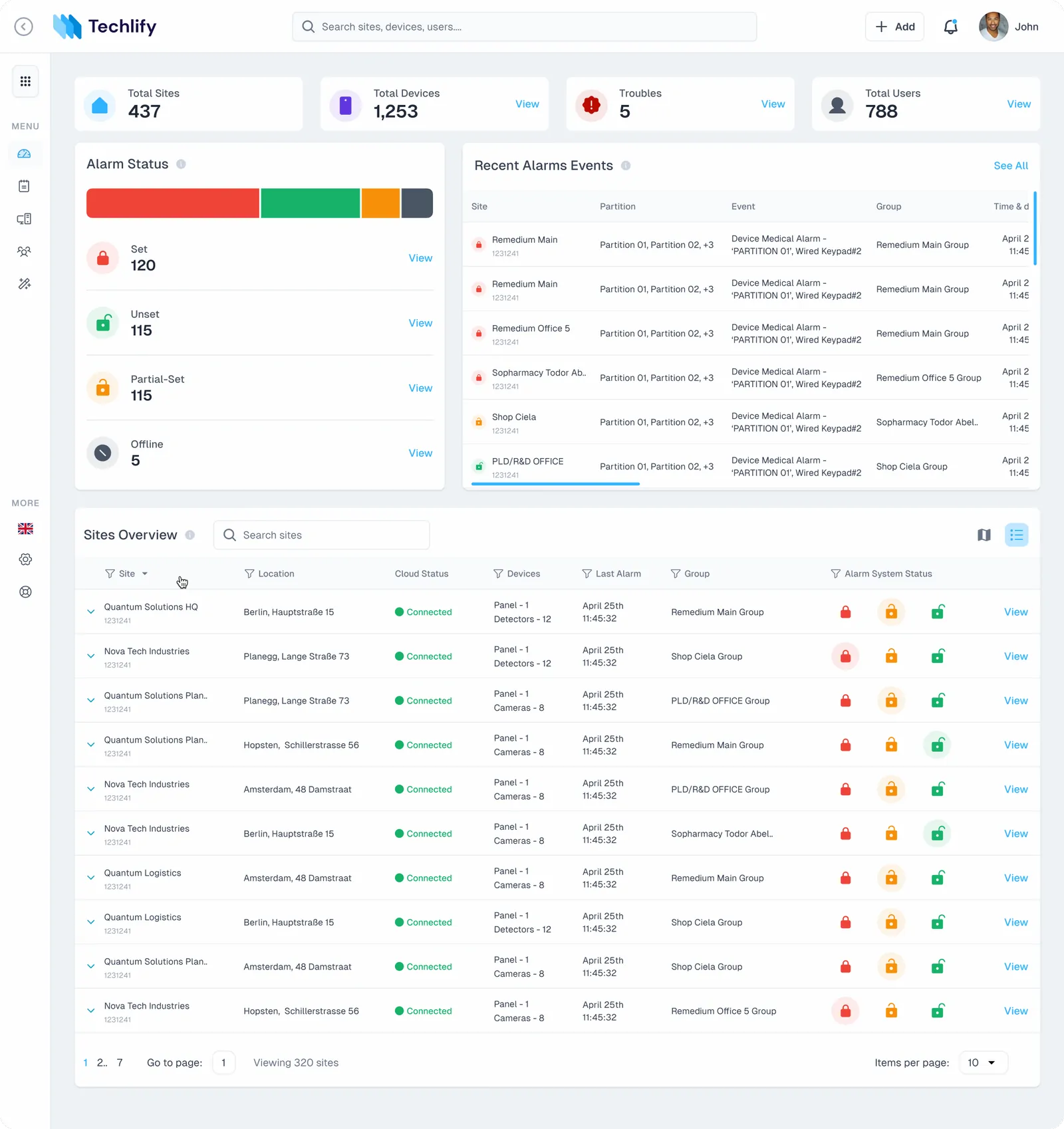Open the help lifebuoy sidebar icon
Viewport: 1064px width, 1129px height.
(25, 592)
